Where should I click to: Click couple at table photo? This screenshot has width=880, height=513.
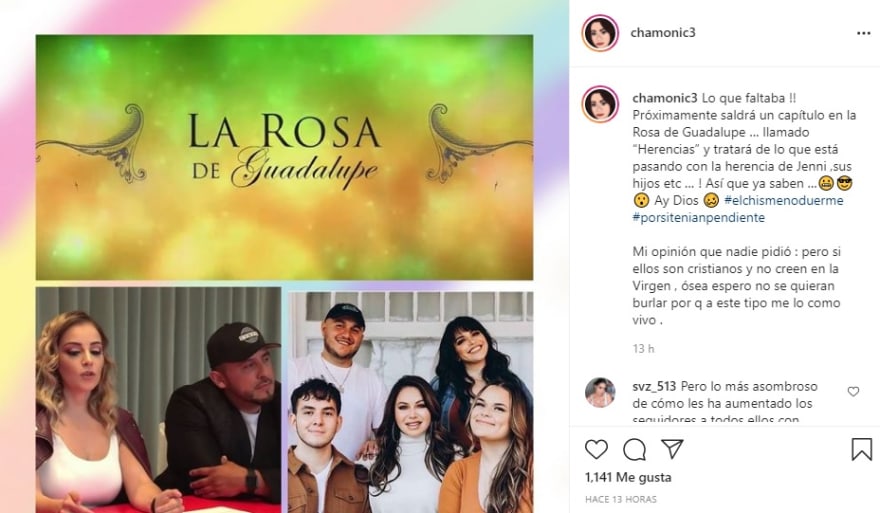[158, 400]
